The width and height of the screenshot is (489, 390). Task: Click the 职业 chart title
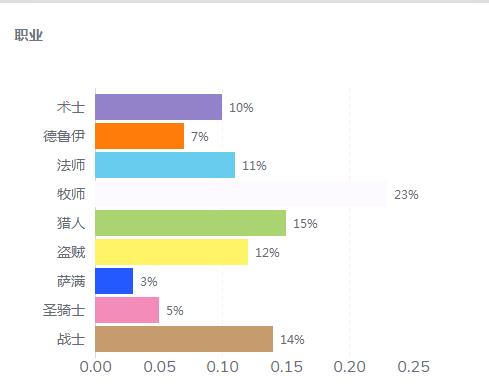pos(29,35)
